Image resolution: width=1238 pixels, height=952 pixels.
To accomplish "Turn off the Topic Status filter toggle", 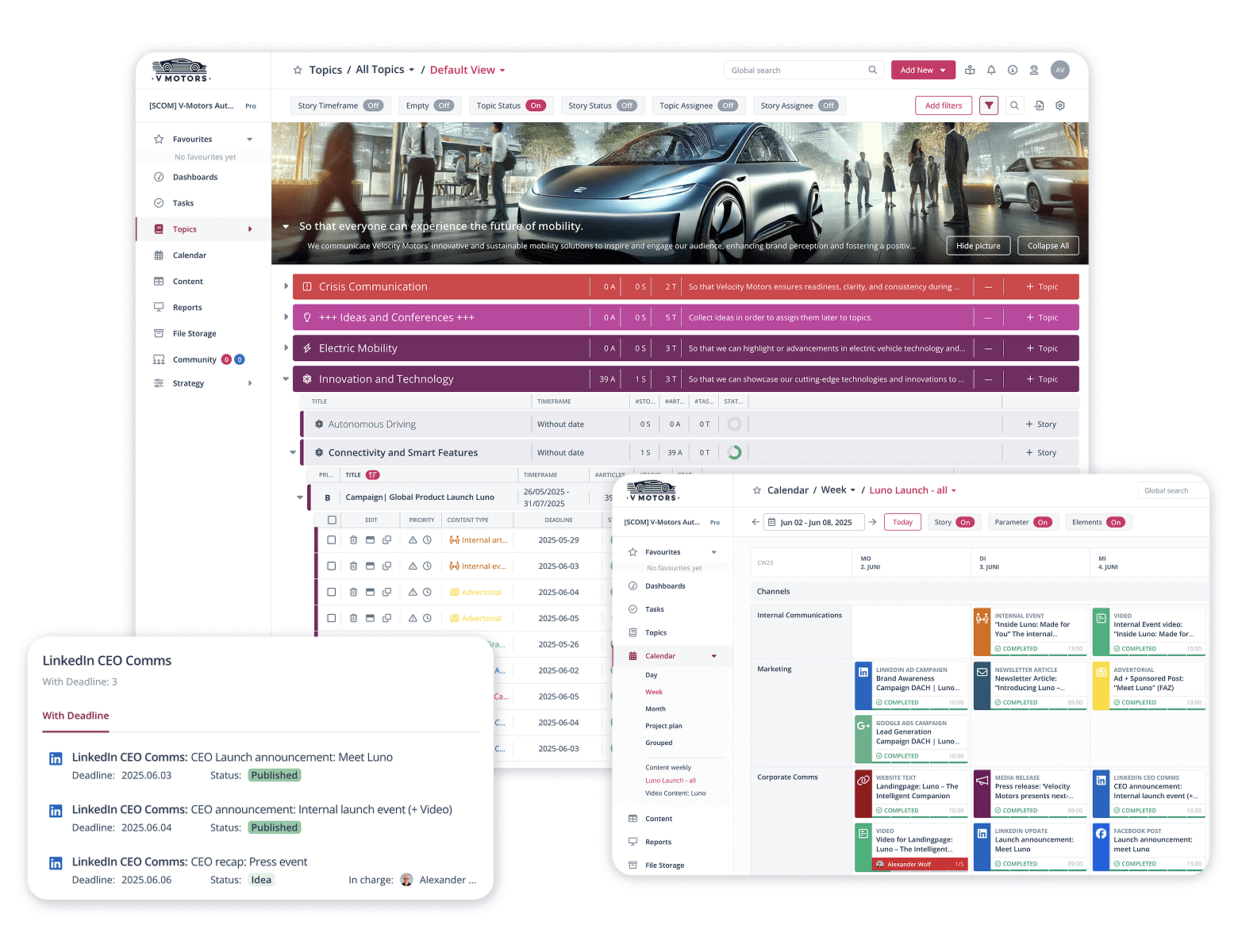I will [536, 105].
